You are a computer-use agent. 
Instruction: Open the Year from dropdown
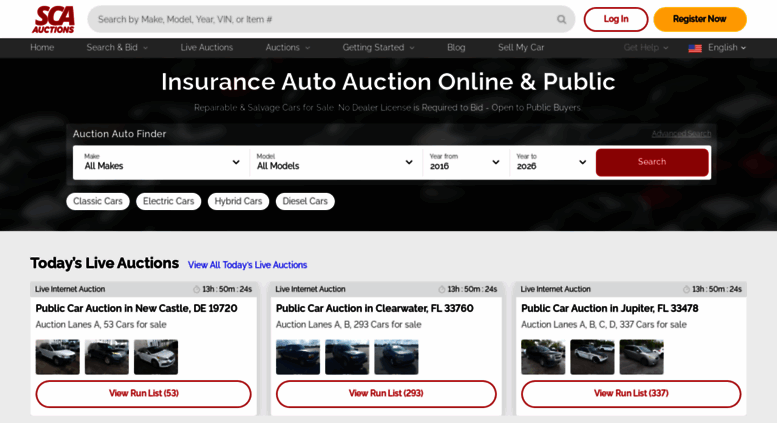point(464,162)
